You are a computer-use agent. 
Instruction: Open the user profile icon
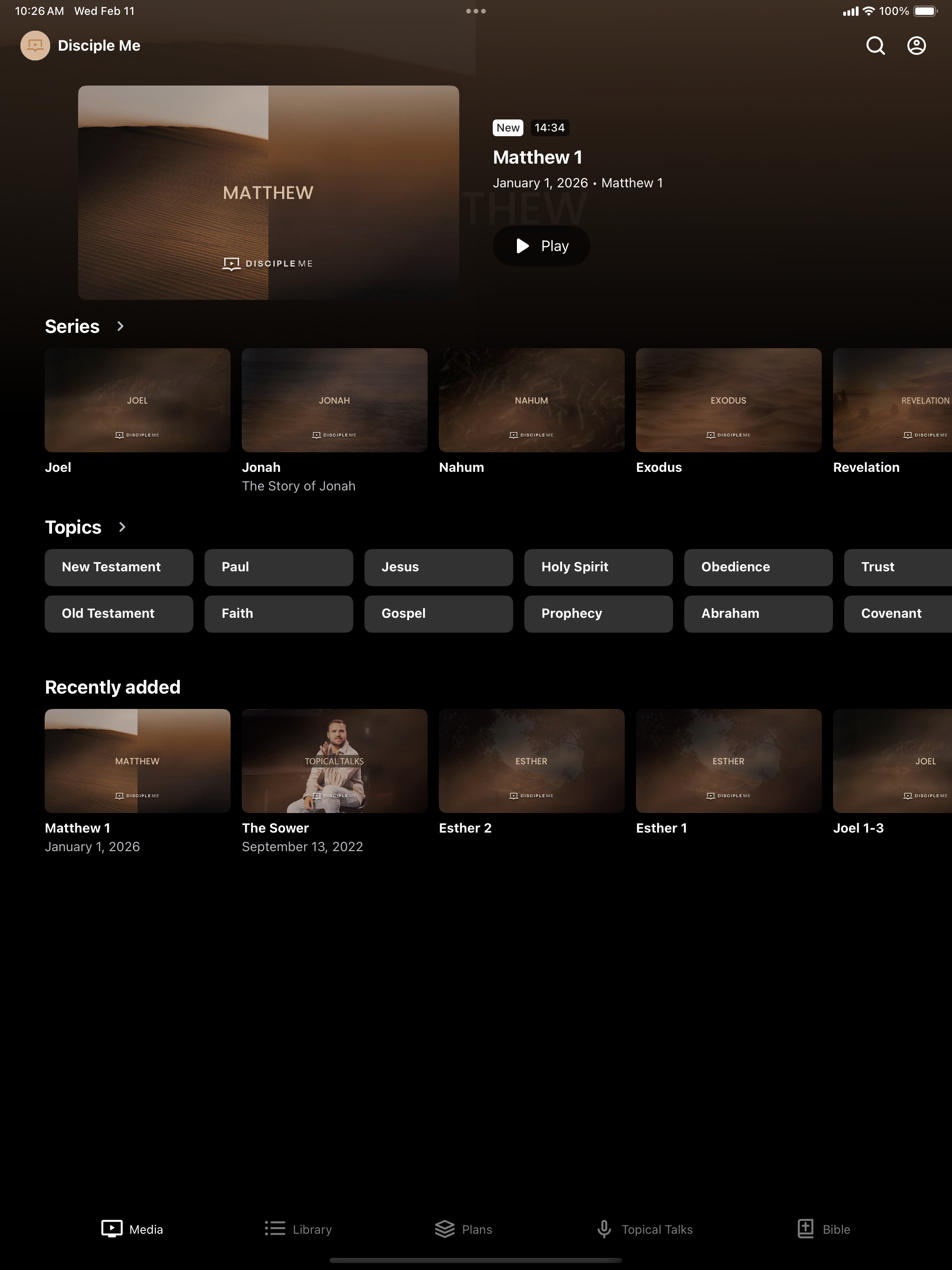[916, 46]
